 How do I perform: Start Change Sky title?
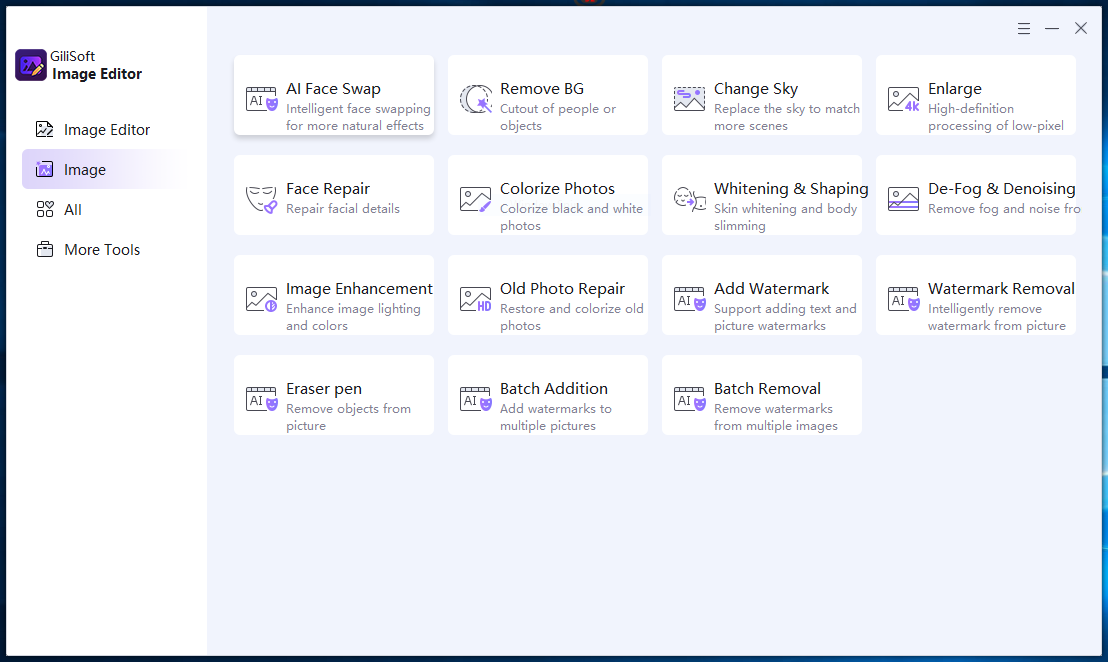coord(755,89)
